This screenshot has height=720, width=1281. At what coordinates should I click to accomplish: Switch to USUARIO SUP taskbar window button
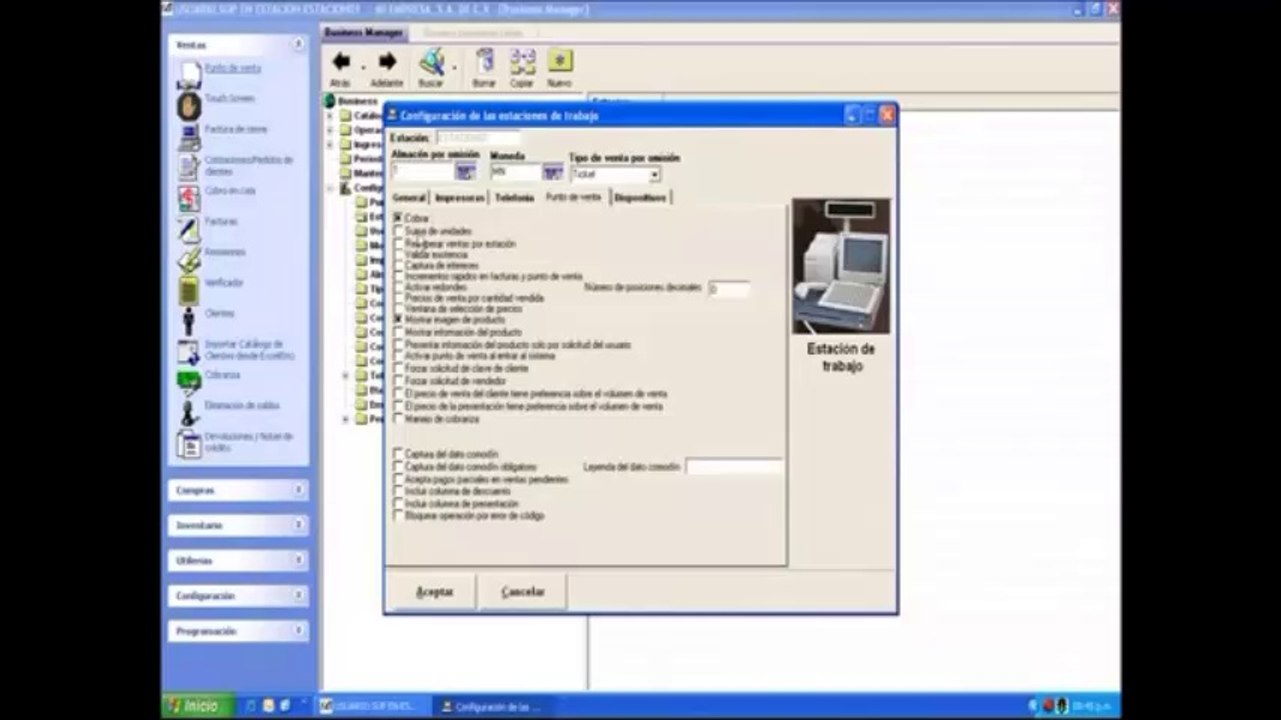tap(373, 706)
